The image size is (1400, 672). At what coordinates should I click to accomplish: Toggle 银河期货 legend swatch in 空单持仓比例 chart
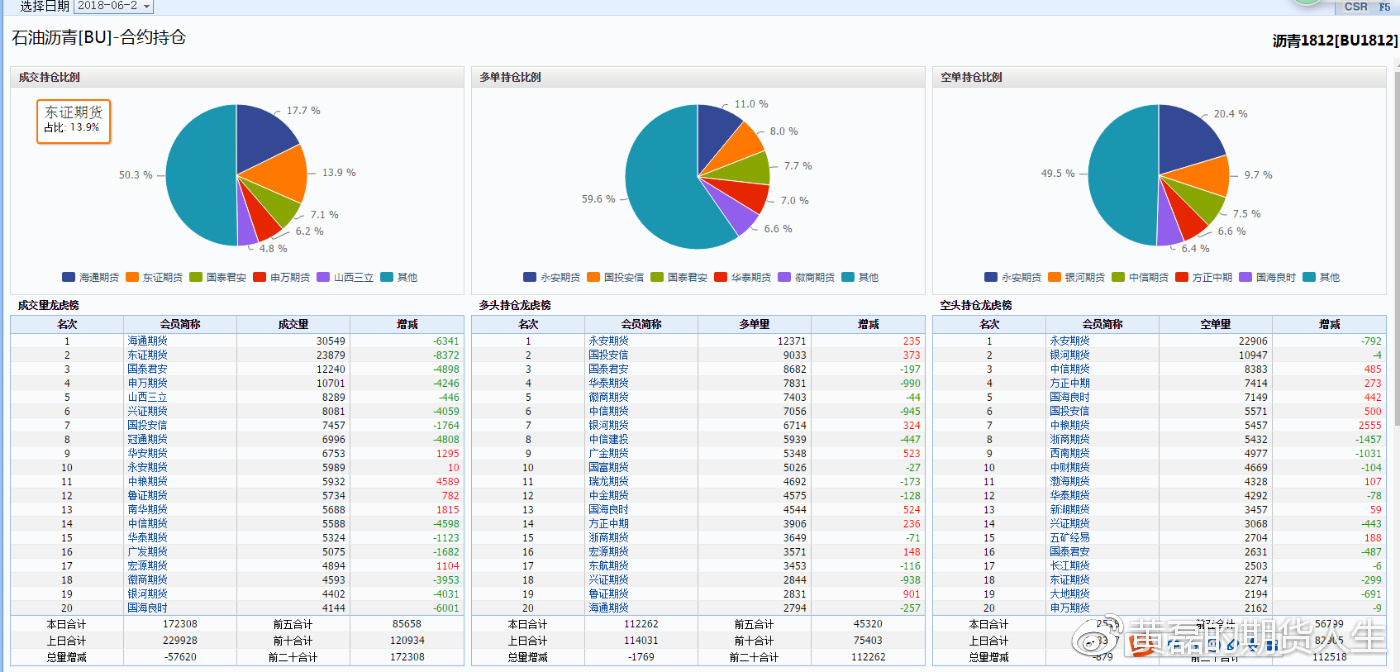point(1054,277)
